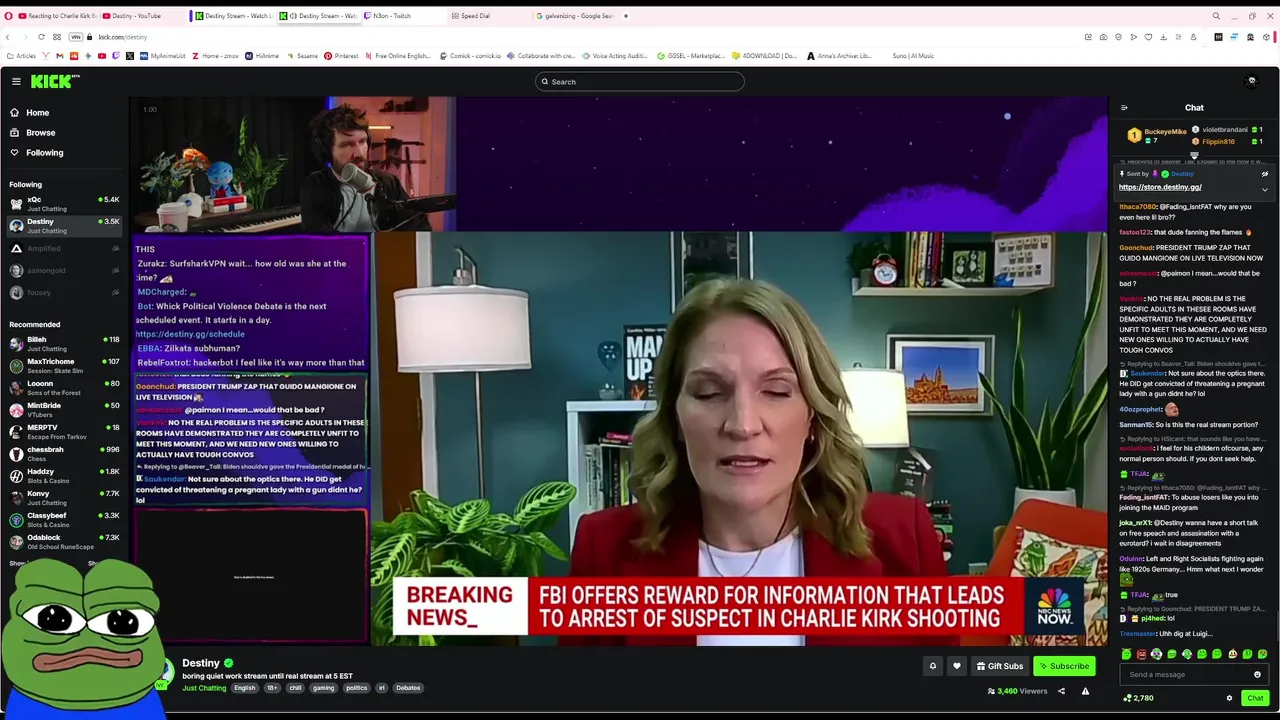Open recommended channel chessbrah
The image size is (1280, 720).
(x=64, y=453)
